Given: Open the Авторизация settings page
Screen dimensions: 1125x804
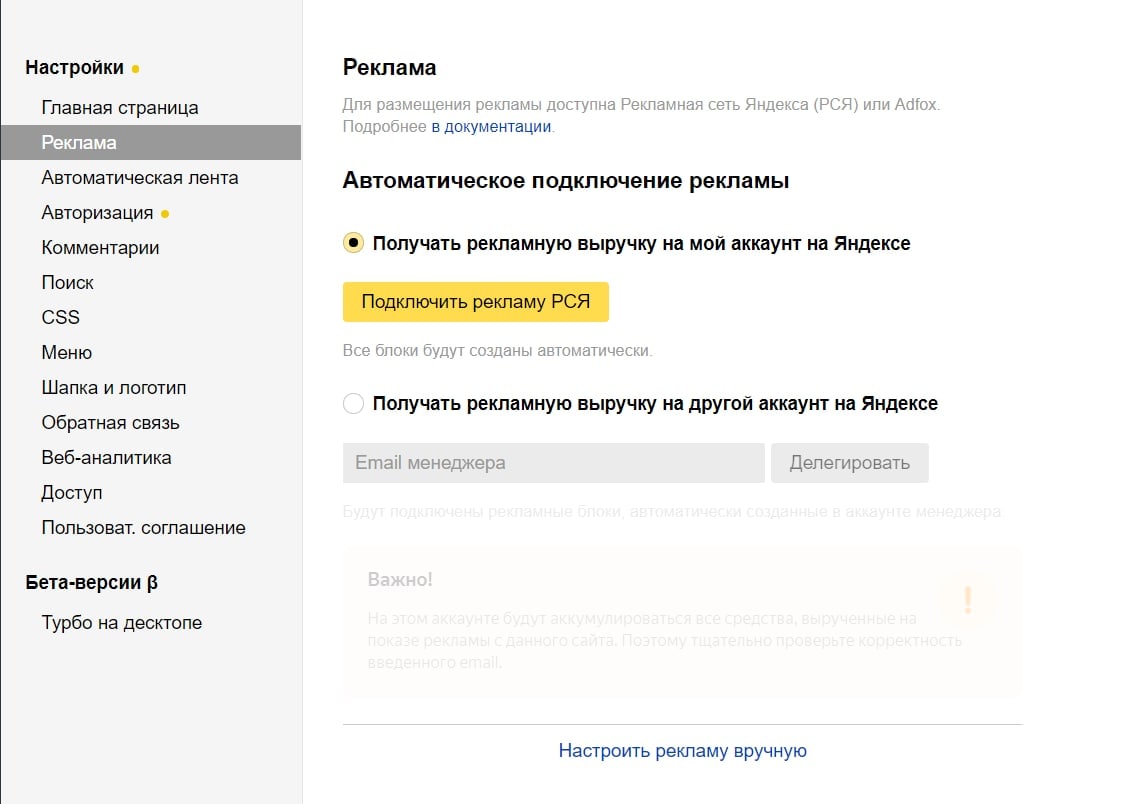Looking at the screenshot, I should coord(97,213).
